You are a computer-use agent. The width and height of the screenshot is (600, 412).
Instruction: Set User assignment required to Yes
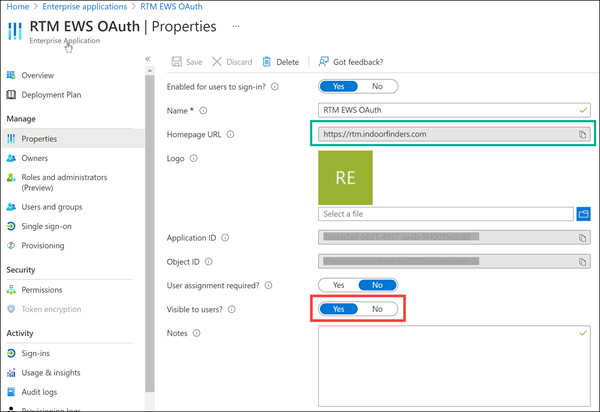click(x=339, y=285)
